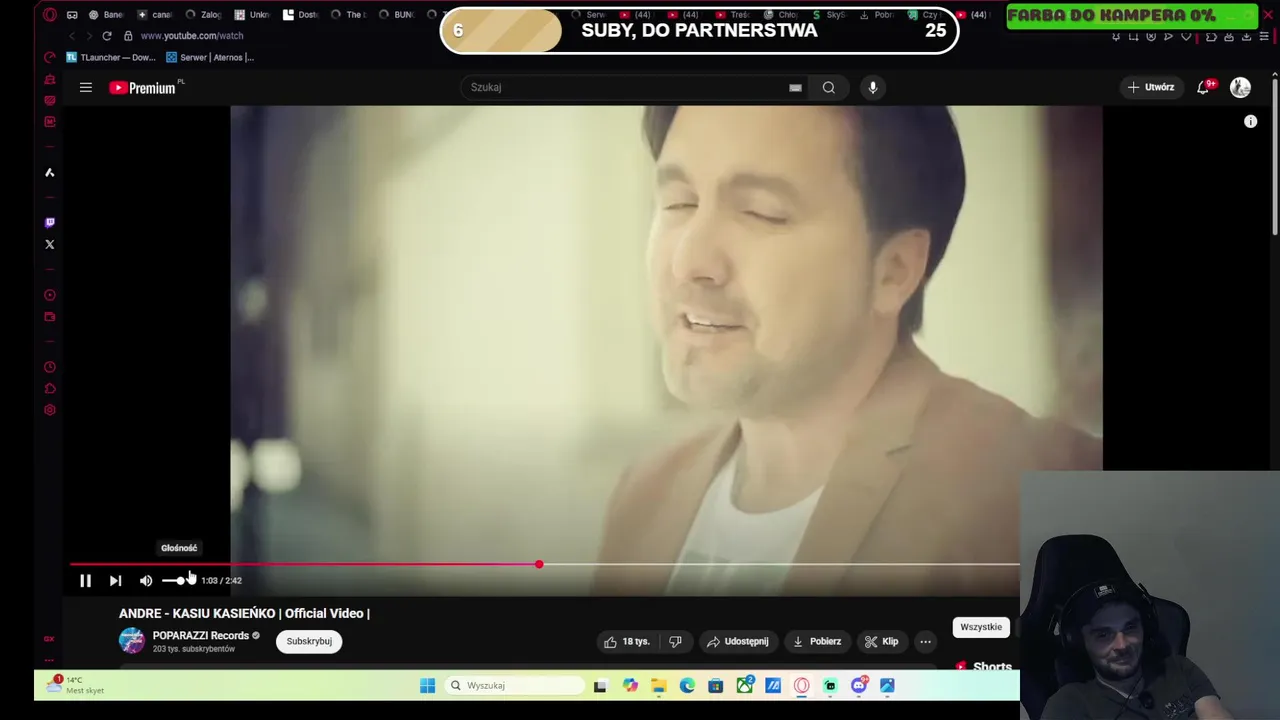This screenshot has height=720, width=1280.
Task: Open Discord from the taskbar
Action: (858, 686)
